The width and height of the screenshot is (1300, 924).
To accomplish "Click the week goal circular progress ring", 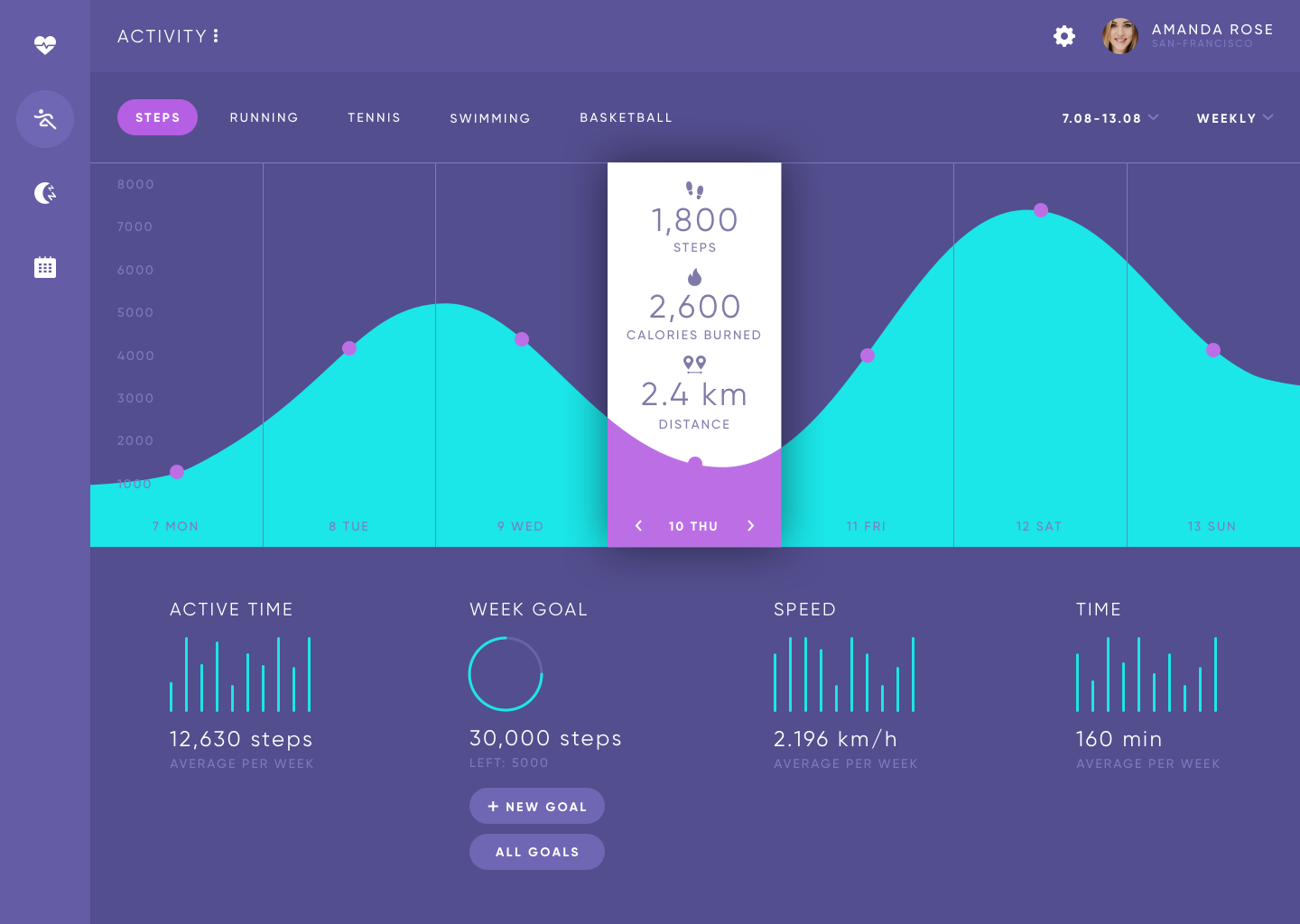I will [x=506, y=674].
